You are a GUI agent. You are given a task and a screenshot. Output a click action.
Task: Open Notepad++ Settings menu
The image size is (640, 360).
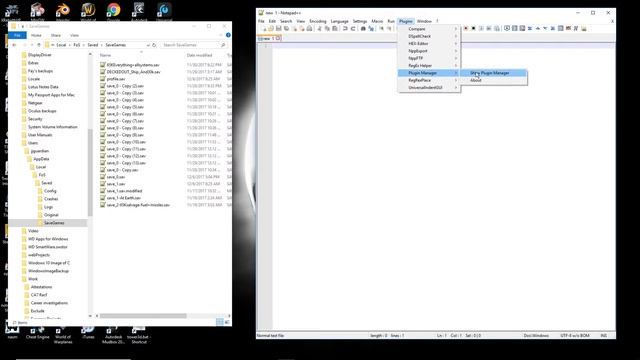point(360,21)
